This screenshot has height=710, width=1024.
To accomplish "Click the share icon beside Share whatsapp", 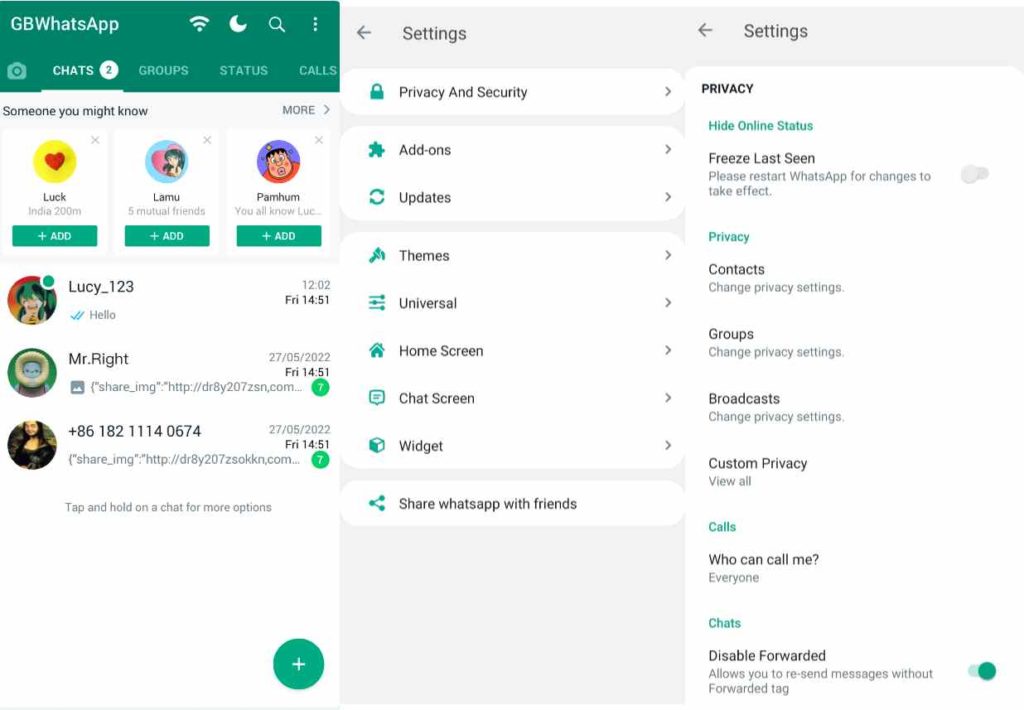I will click(x=377, y=503).
